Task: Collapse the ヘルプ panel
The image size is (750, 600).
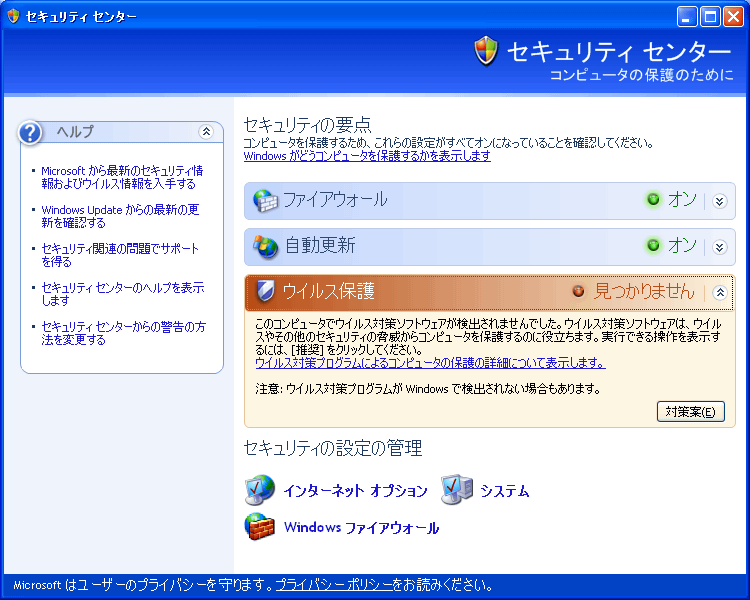Action: tap(206, 131)
